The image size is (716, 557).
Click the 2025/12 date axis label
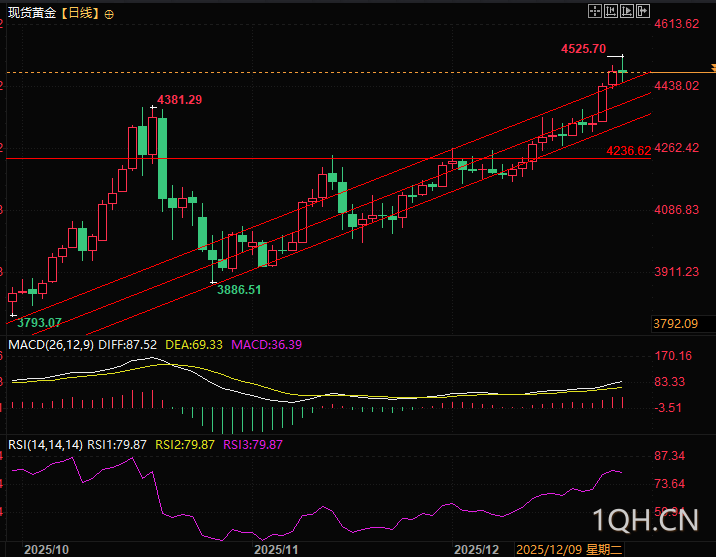point(477,549)
